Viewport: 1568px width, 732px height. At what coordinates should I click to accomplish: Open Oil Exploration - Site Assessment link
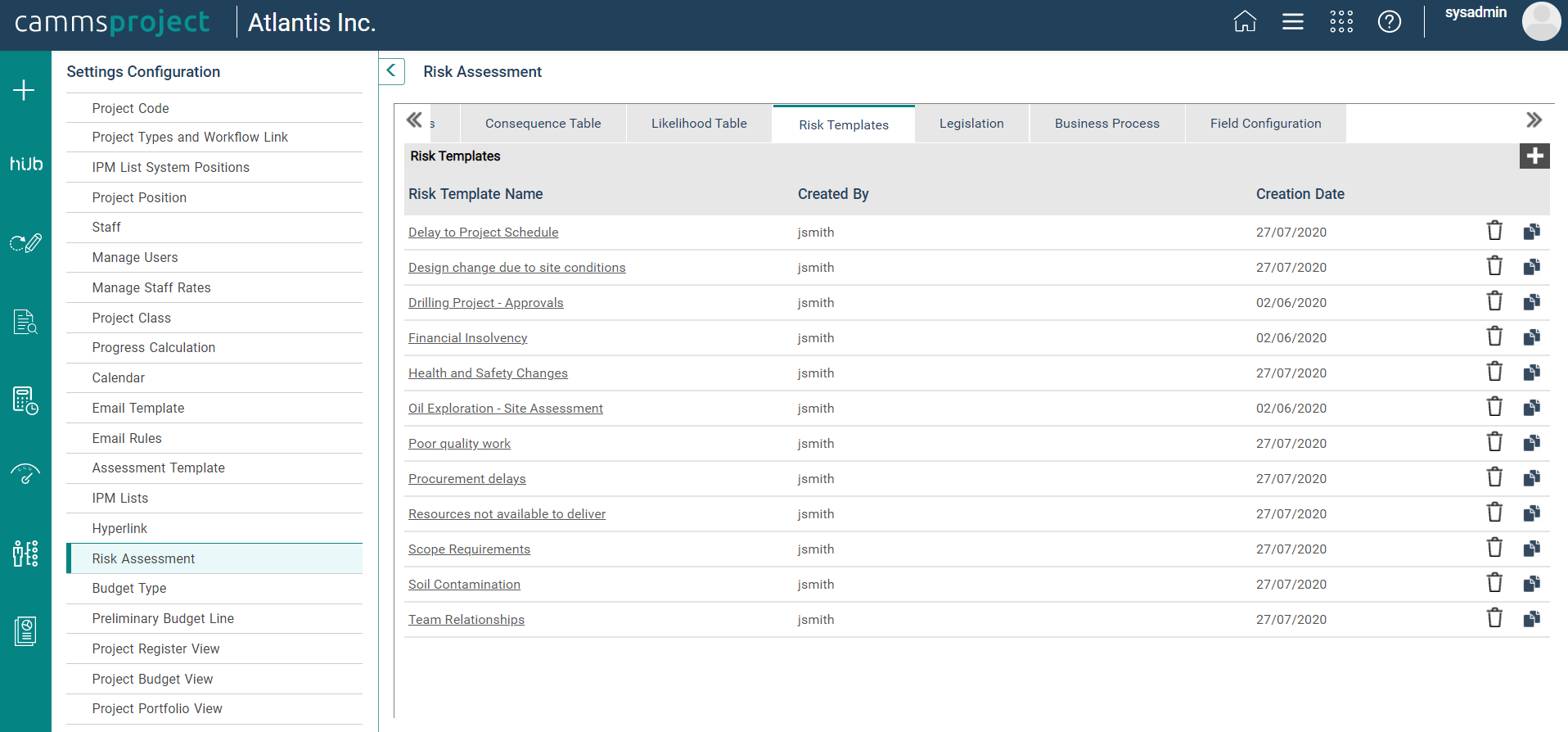click(505, 409)
